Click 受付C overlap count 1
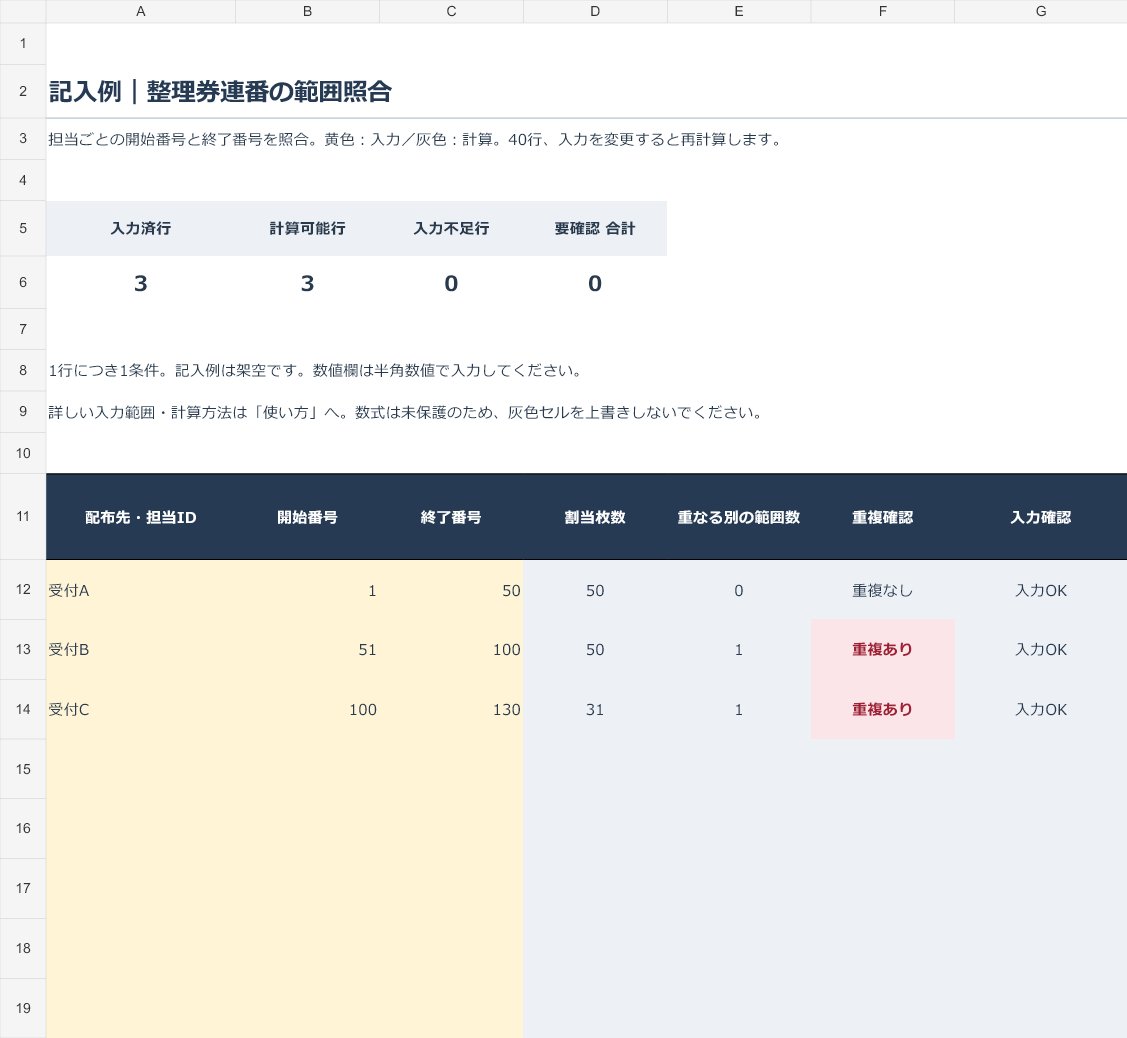 coord(739,709)
